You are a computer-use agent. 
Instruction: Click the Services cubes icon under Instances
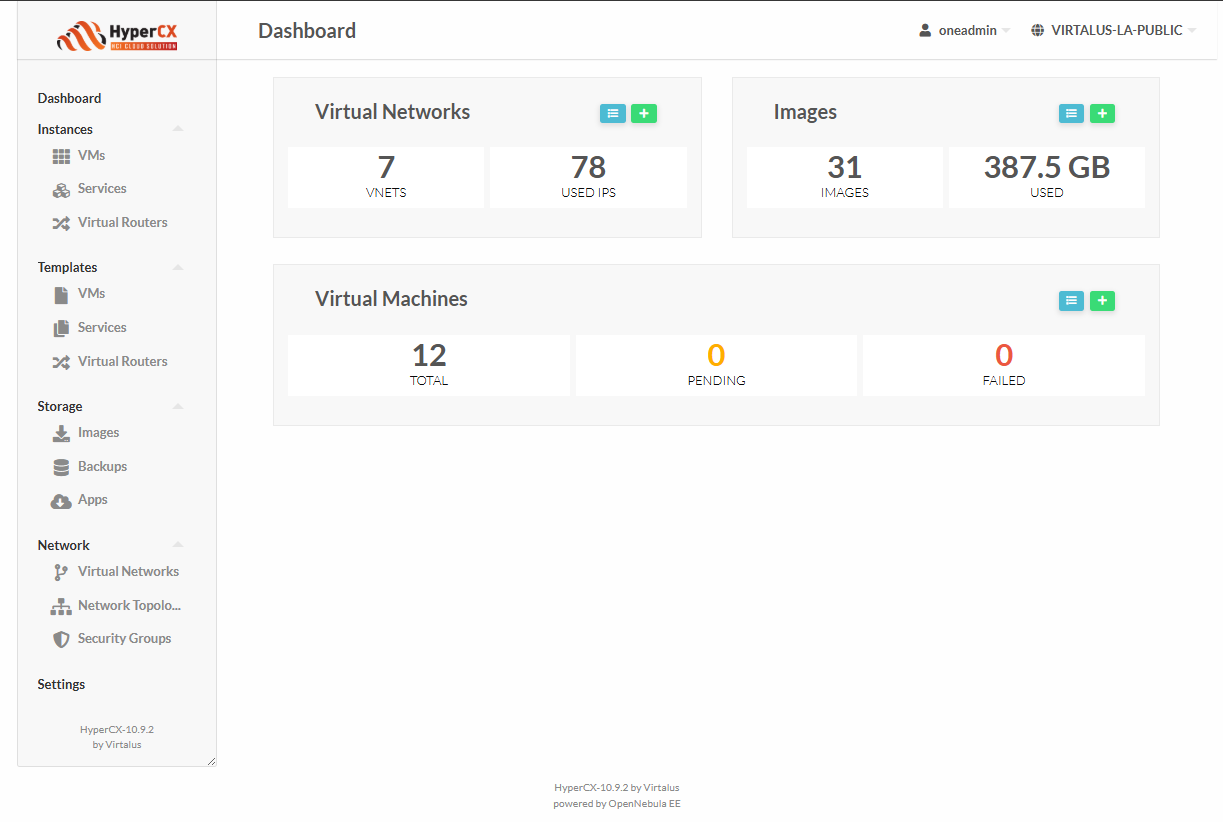[x=61, y=189]
